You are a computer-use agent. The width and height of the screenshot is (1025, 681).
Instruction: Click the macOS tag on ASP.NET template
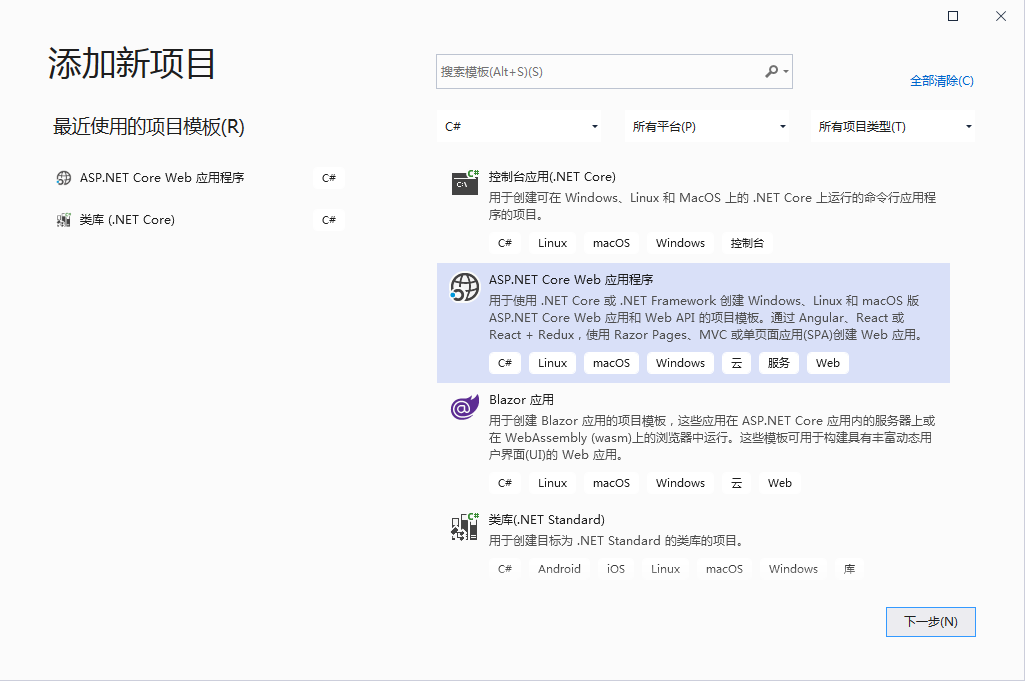click(x=611, y=363)
